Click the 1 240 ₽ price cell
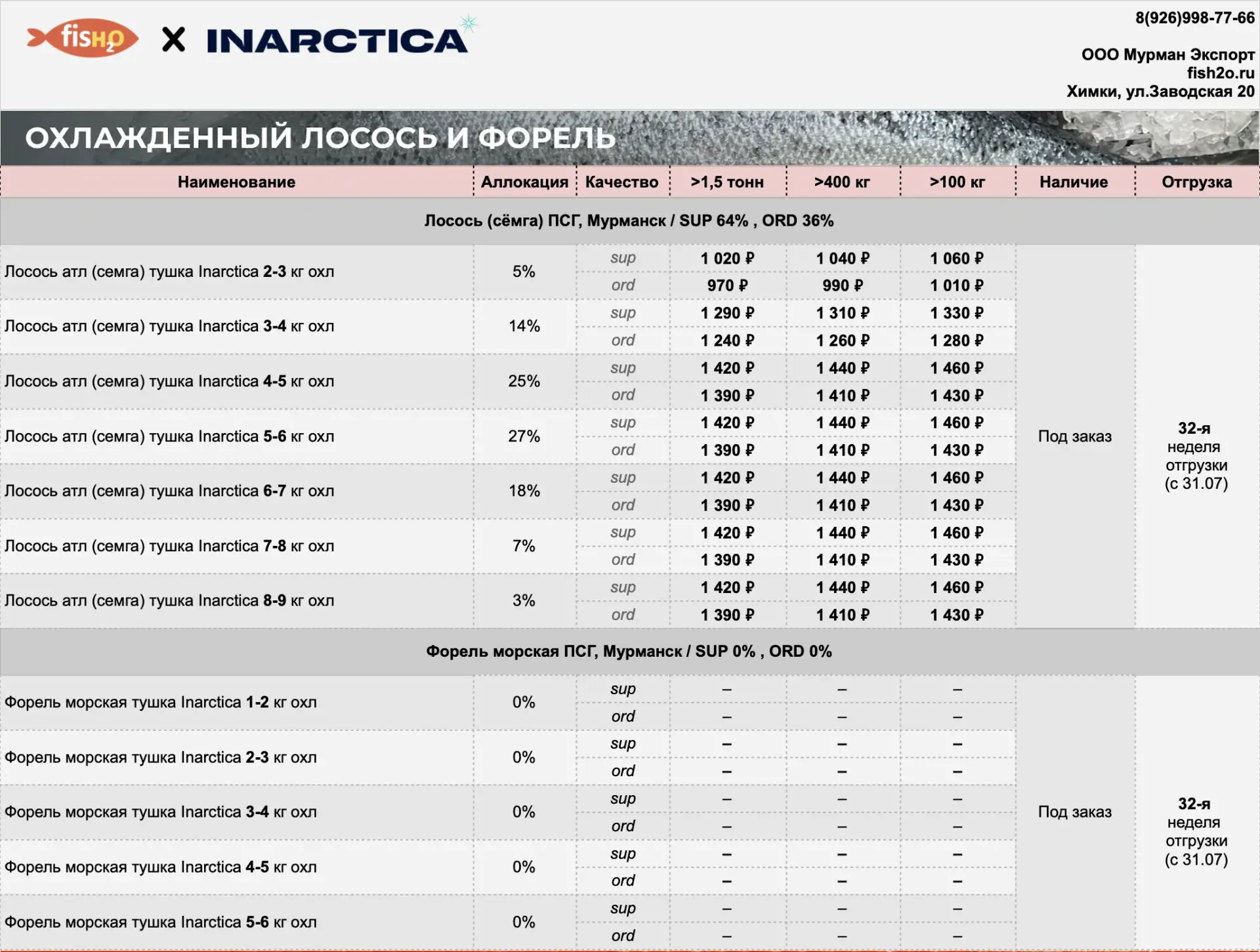 (x=727, y=341)
